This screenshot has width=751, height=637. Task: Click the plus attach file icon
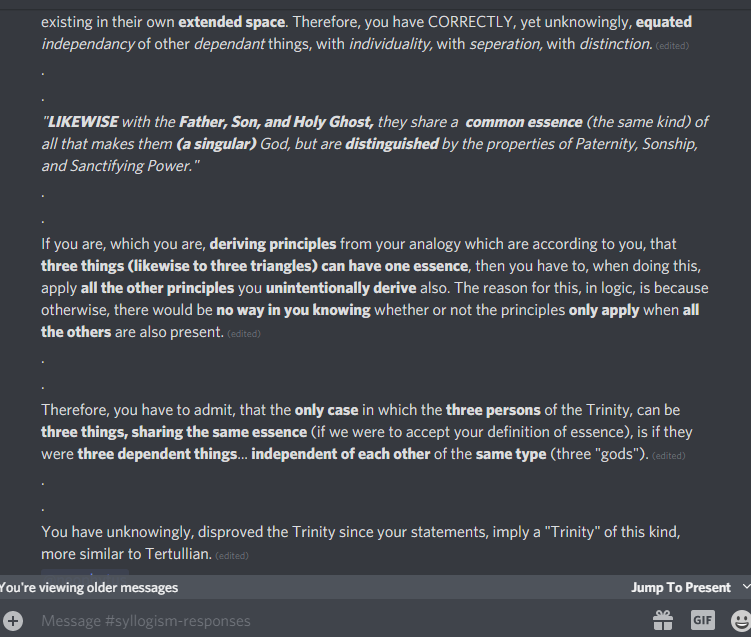pyautogui.click(x=13, y=620)
